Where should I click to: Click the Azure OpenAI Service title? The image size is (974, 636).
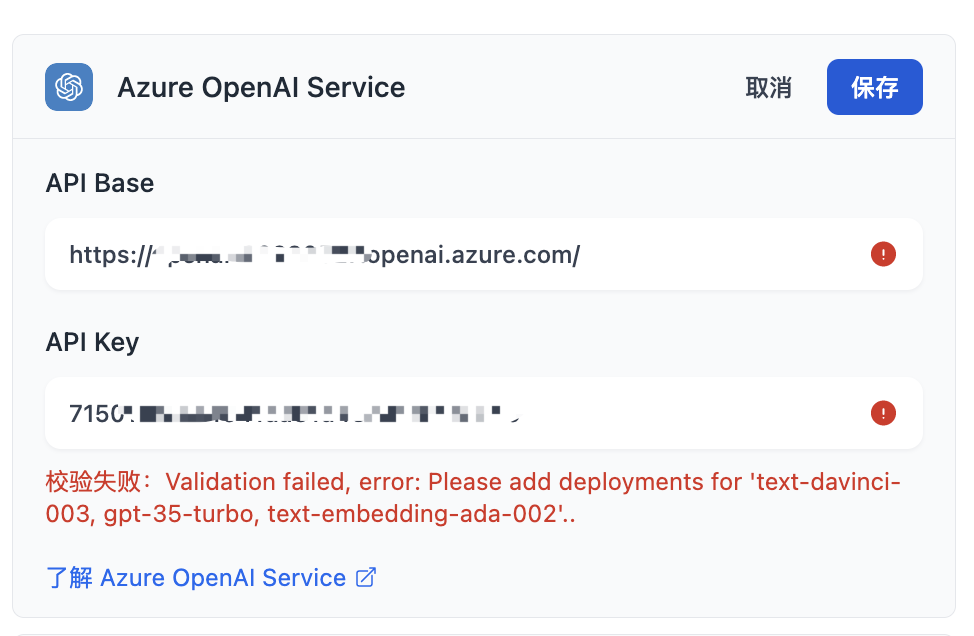(x=261, y=87)
